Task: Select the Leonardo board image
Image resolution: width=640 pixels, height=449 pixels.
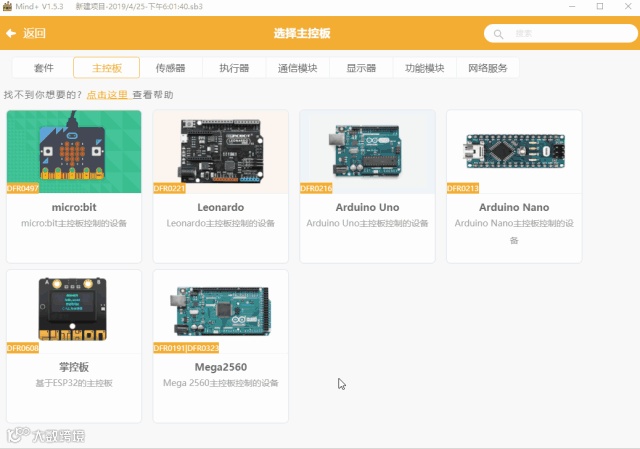Action: click(221, 151)
